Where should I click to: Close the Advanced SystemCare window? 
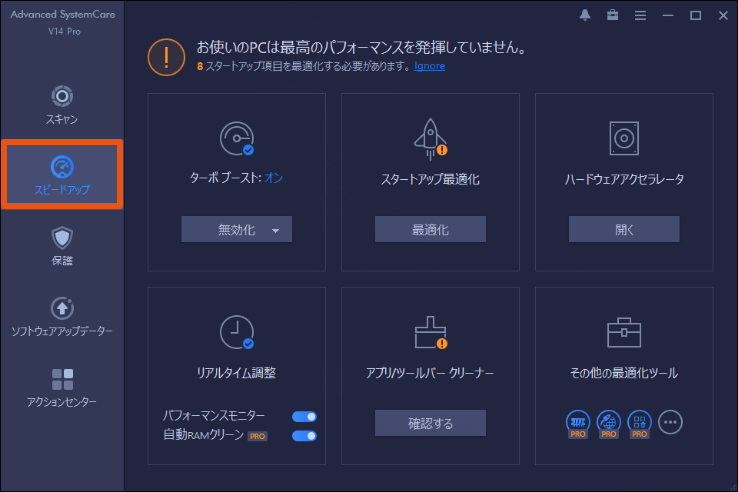pyautogui.click(x=723, y=16)
